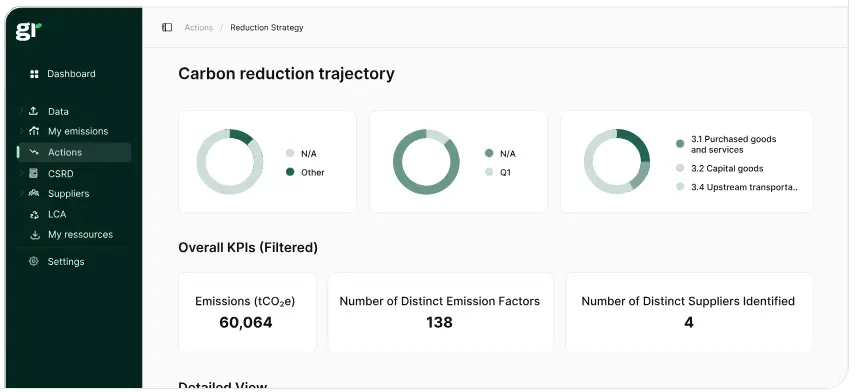Click the emission factors count 138

click(439, 322)
